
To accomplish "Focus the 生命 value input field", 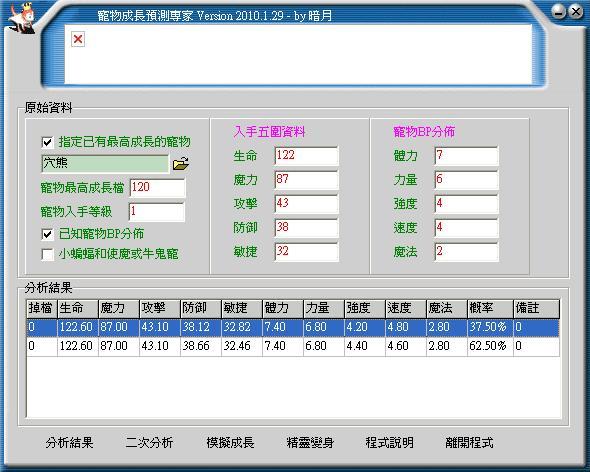I will click(306, 156).
